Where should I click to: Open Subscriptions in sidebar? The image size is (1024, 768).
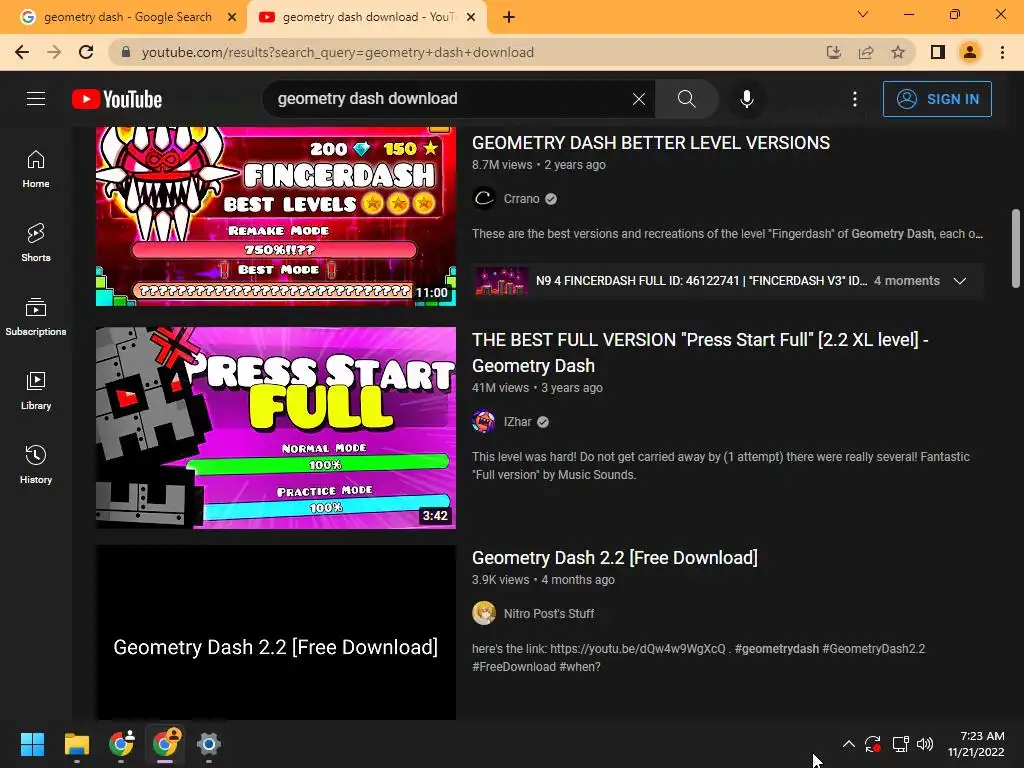[x=36, y=317]
